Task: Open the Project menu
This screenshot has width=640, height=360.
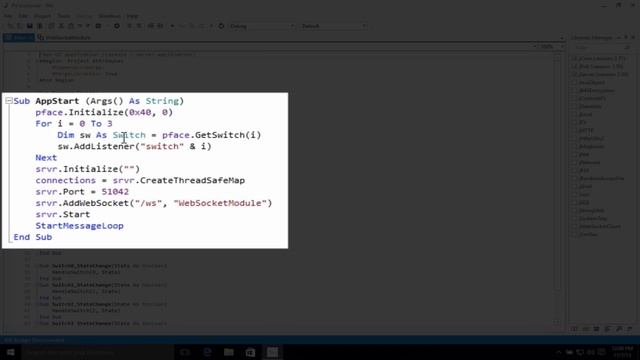Action: 42,16
